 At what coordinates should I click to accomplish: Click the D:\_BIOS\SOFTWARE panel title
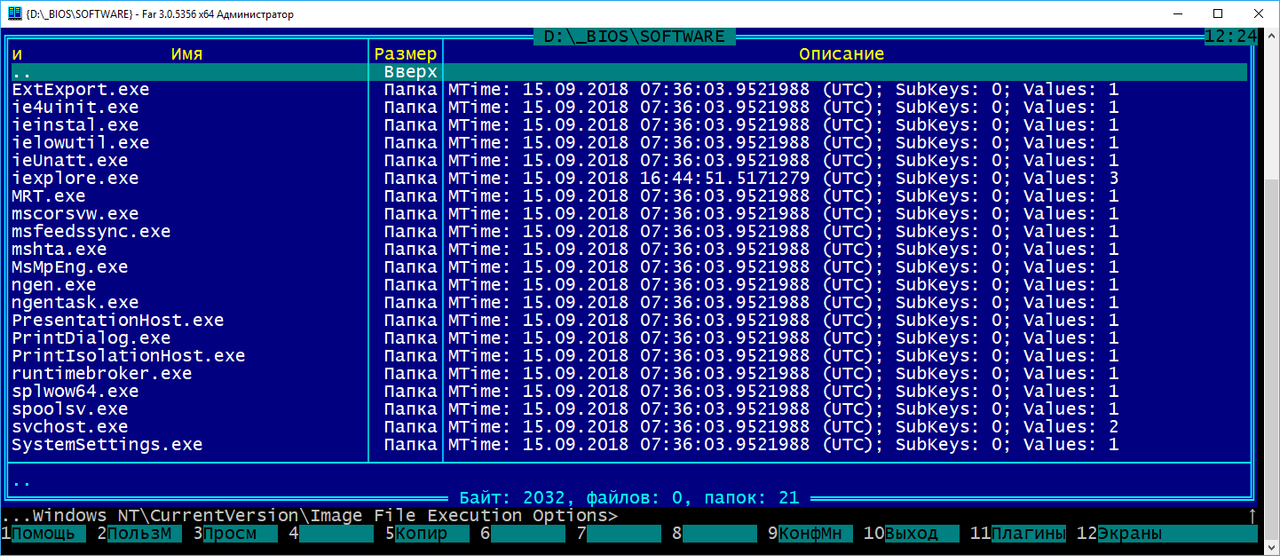(634, 36)
